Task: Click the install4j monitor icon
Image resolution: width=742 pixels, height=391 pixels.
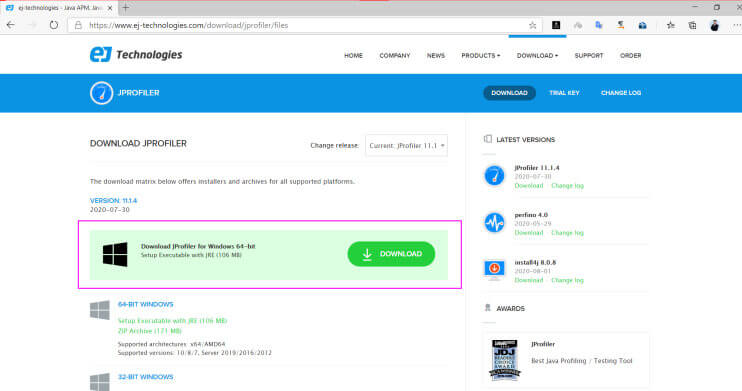Action: coord(494,269)
